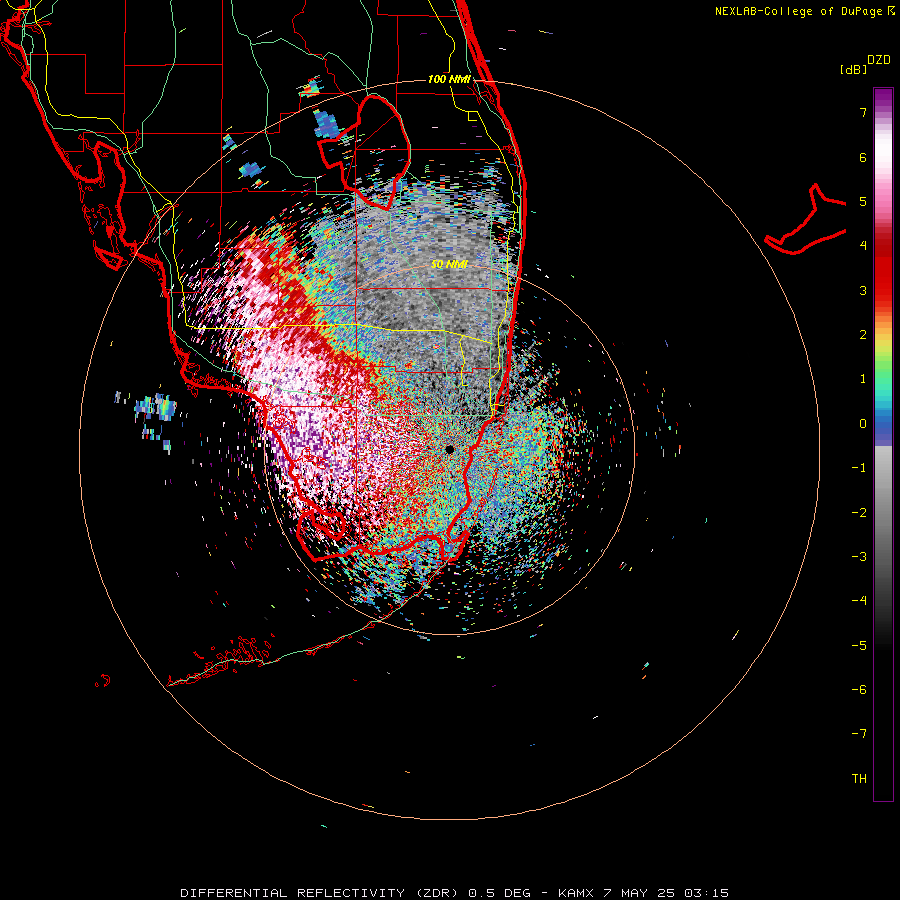
Task: Click the black radar site dot
Action: [449, 449]
